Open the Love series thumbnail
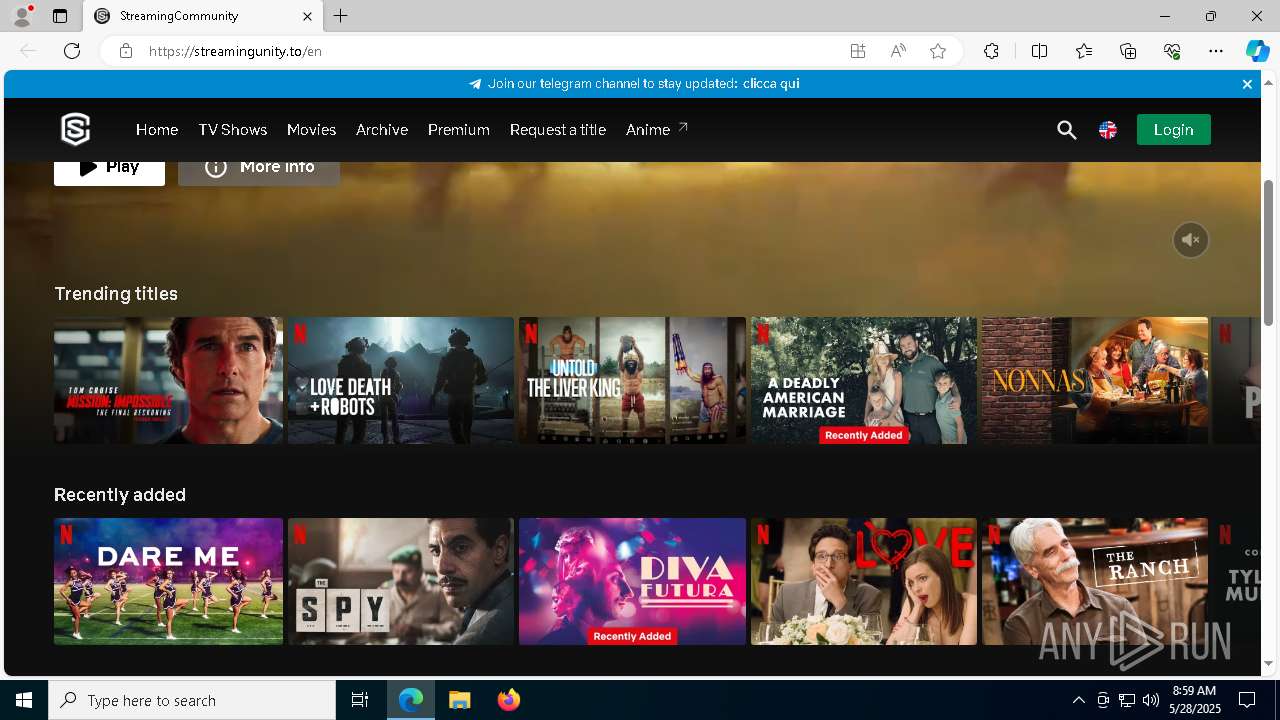 pyautogui.click(x=864, y=581)
